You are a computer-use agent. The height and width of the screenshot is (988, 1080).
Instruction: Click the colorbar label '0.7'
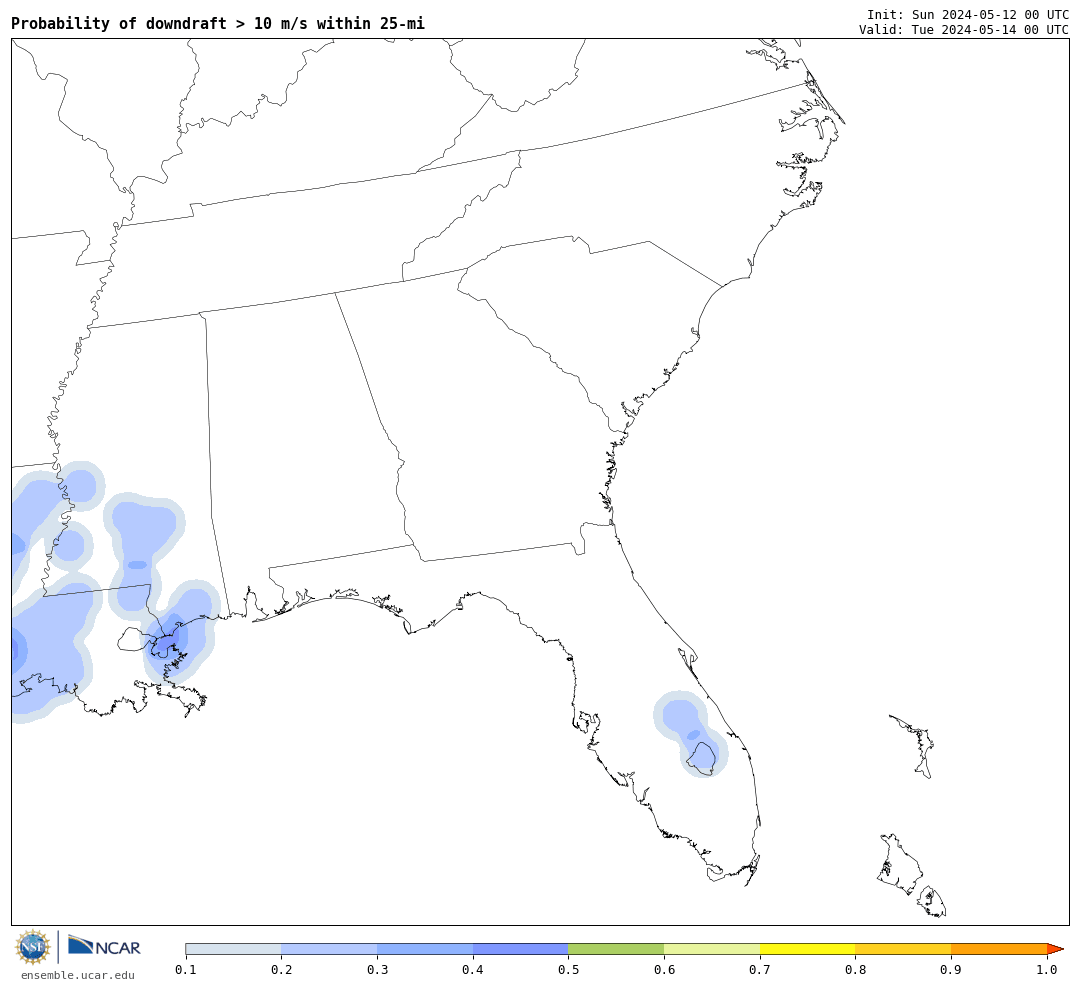pyautogui.click(x=760, y=969)
